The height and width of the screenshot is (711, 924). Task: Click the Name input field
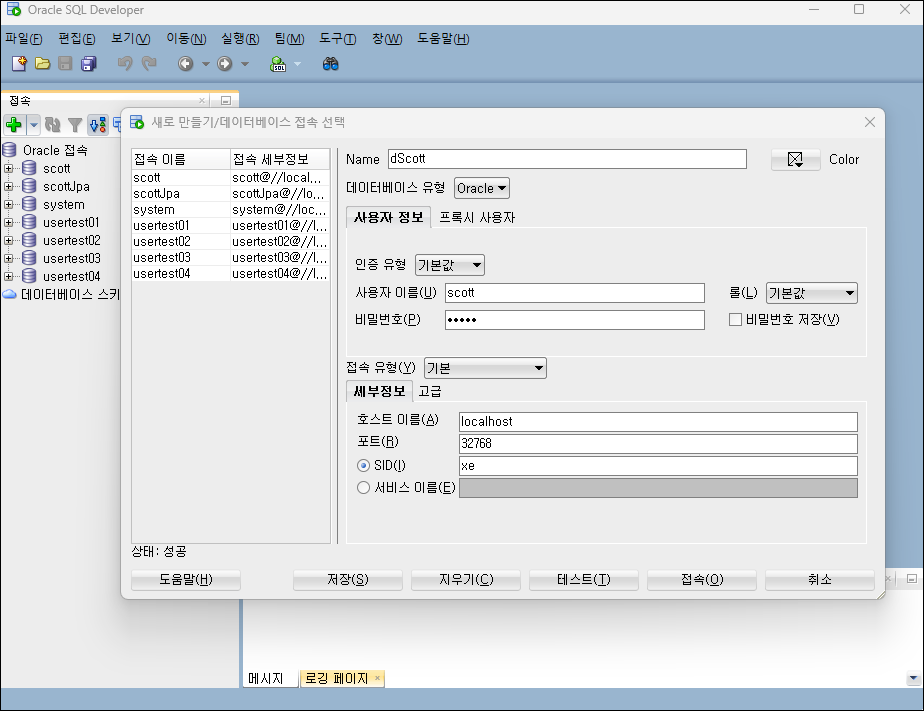tap(567, 159)
